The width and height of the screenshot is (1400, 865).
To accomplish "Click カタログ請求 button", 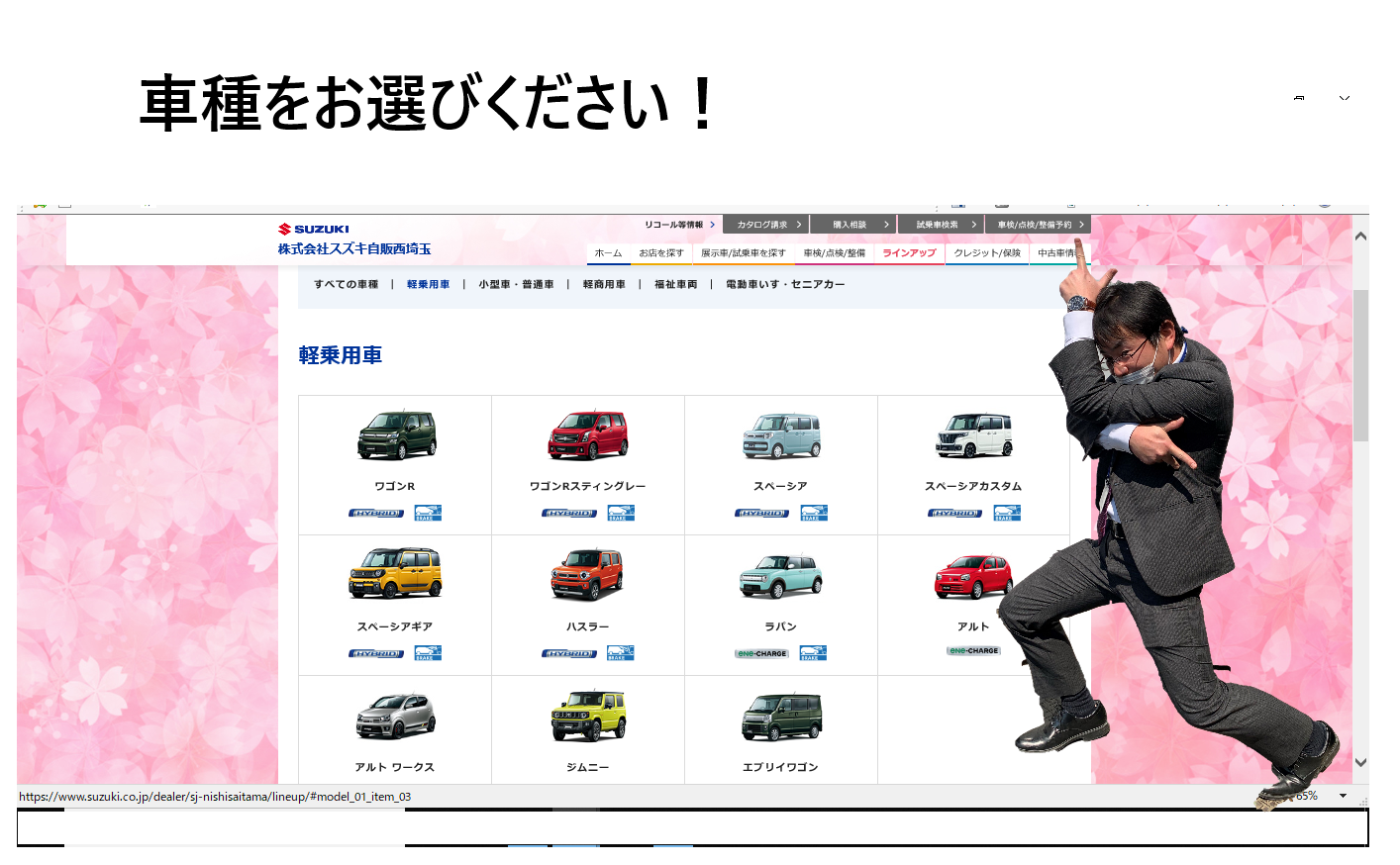I will [x=765, y=225].
